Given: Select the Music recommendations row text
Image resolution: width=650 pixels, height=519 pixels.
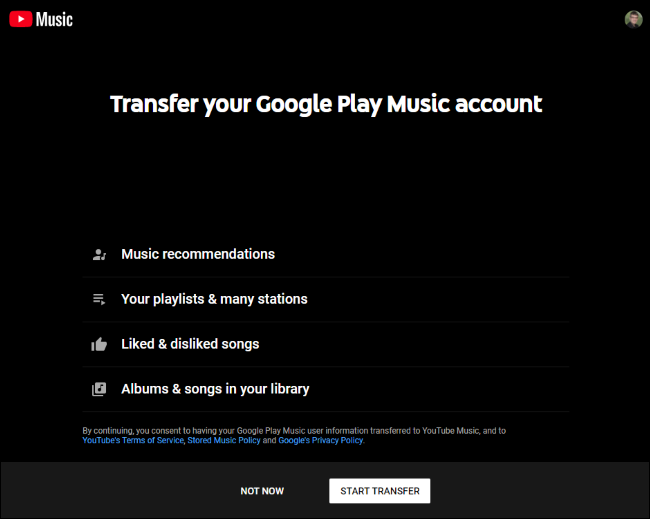Looking at the screenshot, I should coord(198,254).
